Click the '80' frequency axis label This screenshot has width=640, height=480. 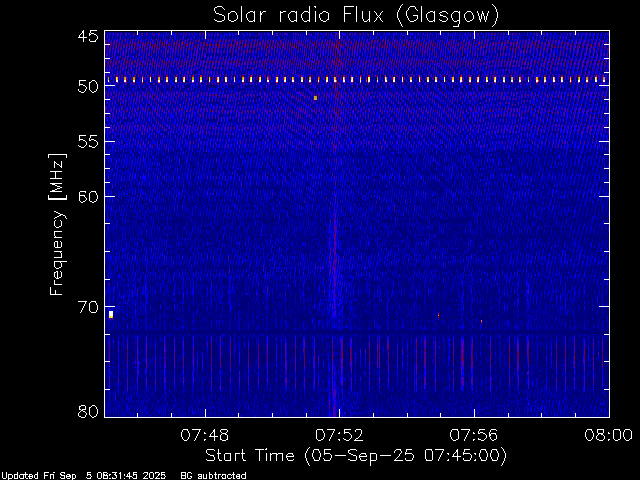(88, 411)
